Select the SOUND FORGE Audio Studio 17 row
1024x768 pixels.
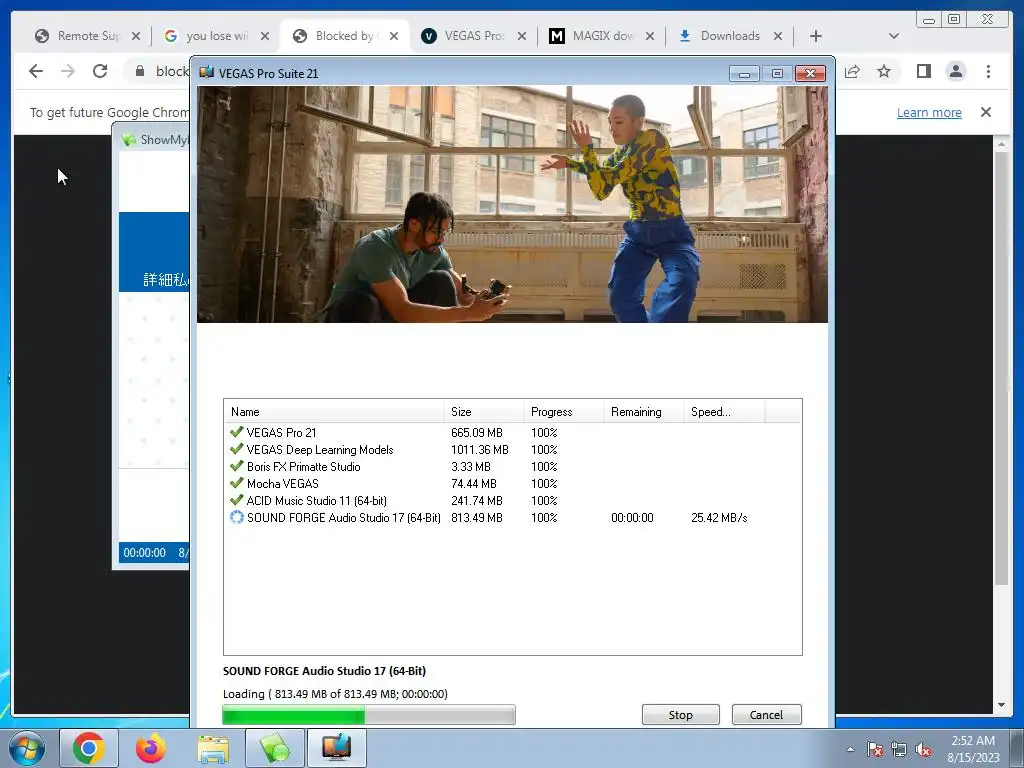(512, 517)
